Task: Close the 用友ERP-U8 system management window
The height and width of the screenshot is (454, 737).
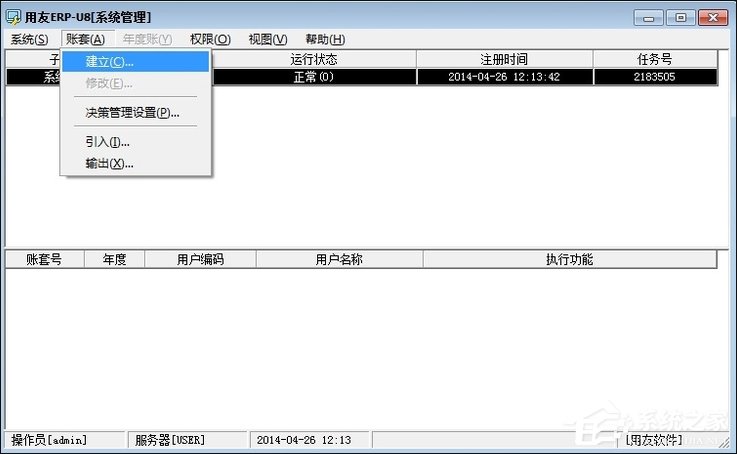Action: pos(713,18)
